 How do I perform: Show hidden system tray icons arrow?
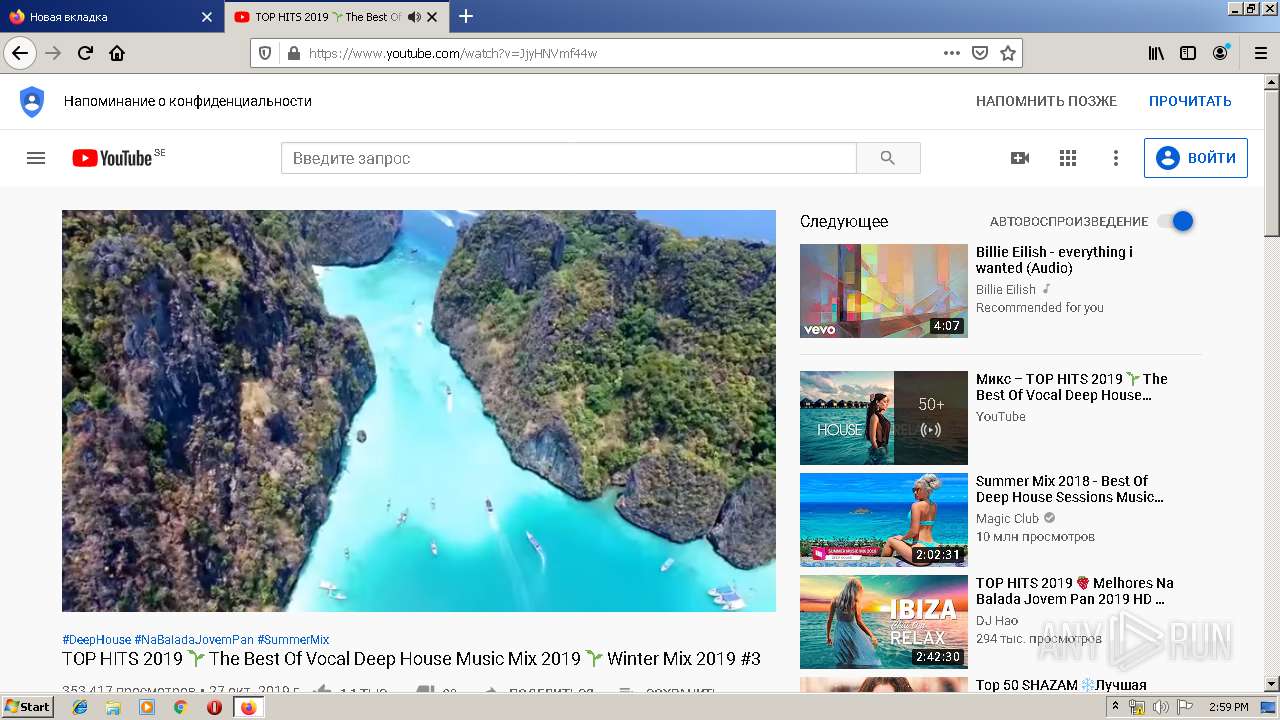(1116, 707)
